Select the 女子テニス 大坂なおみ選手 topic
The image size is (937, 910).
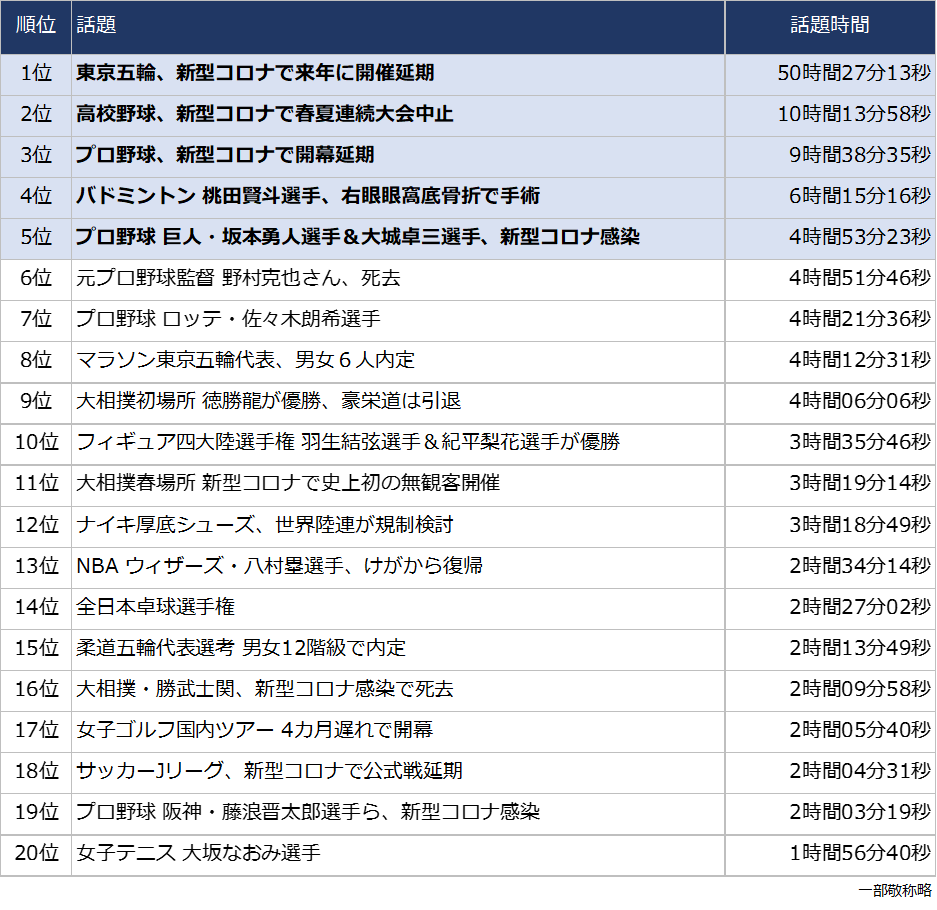pyautogui.click(x=198, y=854)
